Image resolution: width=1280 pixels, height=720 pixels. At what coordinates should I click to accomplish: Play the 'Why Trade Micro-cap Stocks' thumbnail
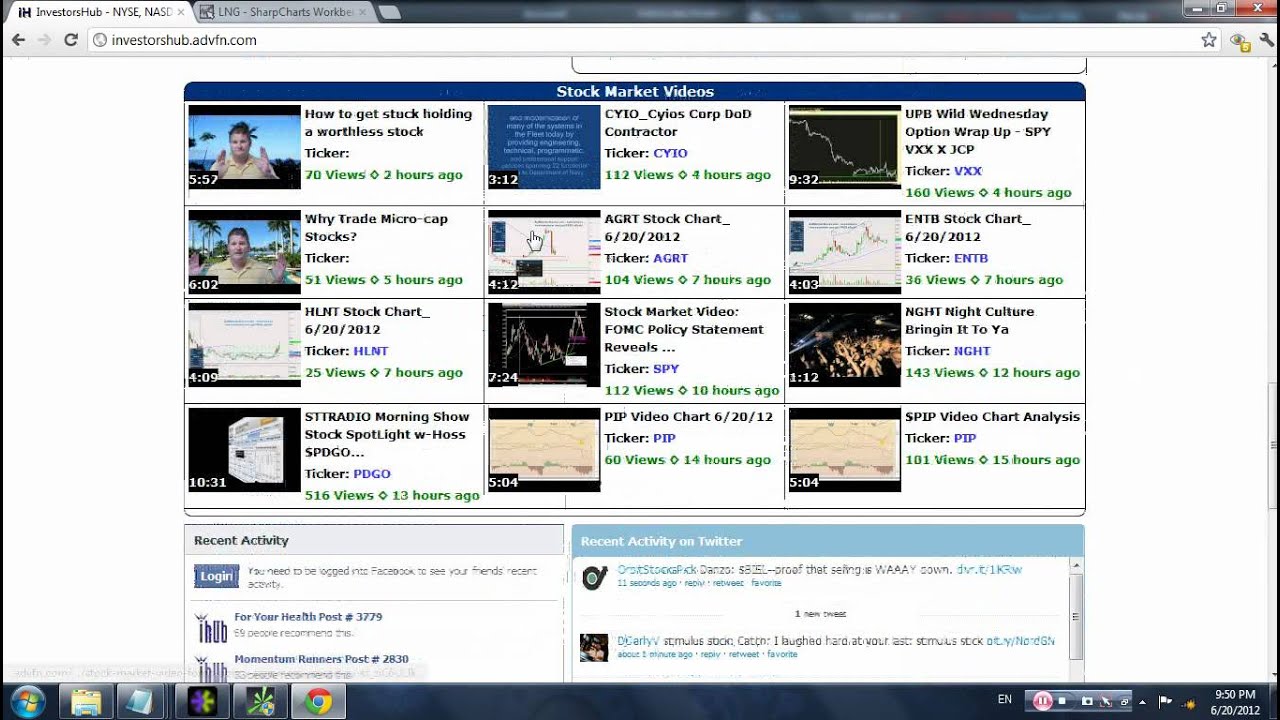coord(244,252)
